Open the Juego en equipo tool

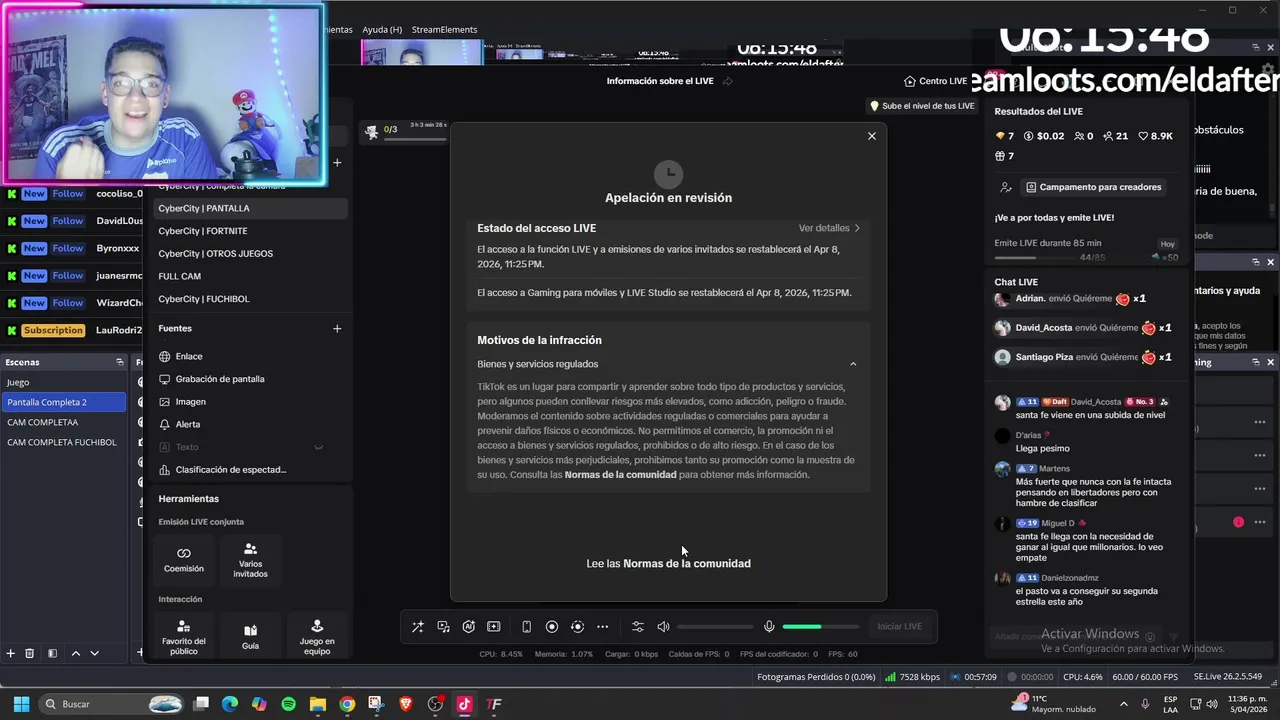(317, 637)
